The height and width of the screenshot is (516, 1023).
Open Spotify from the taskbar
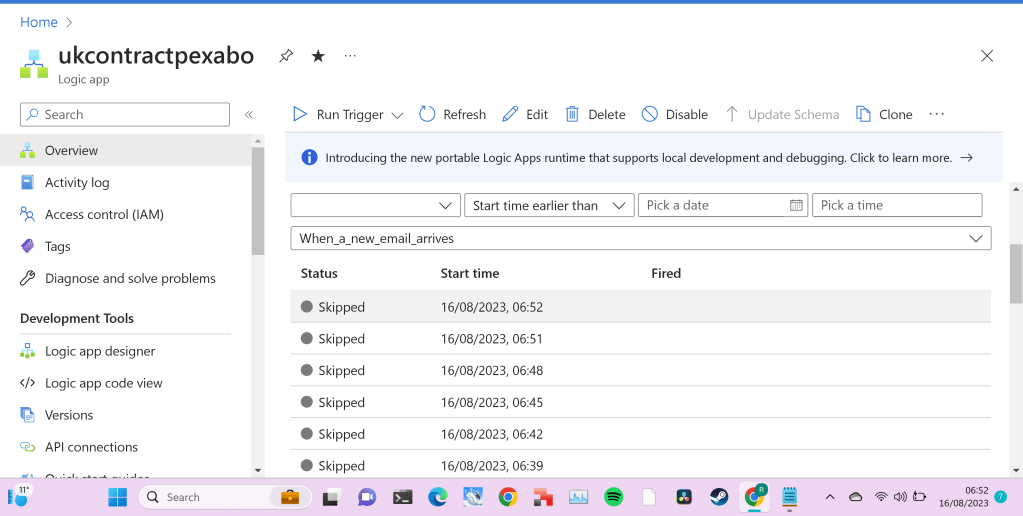pos(613,497)
